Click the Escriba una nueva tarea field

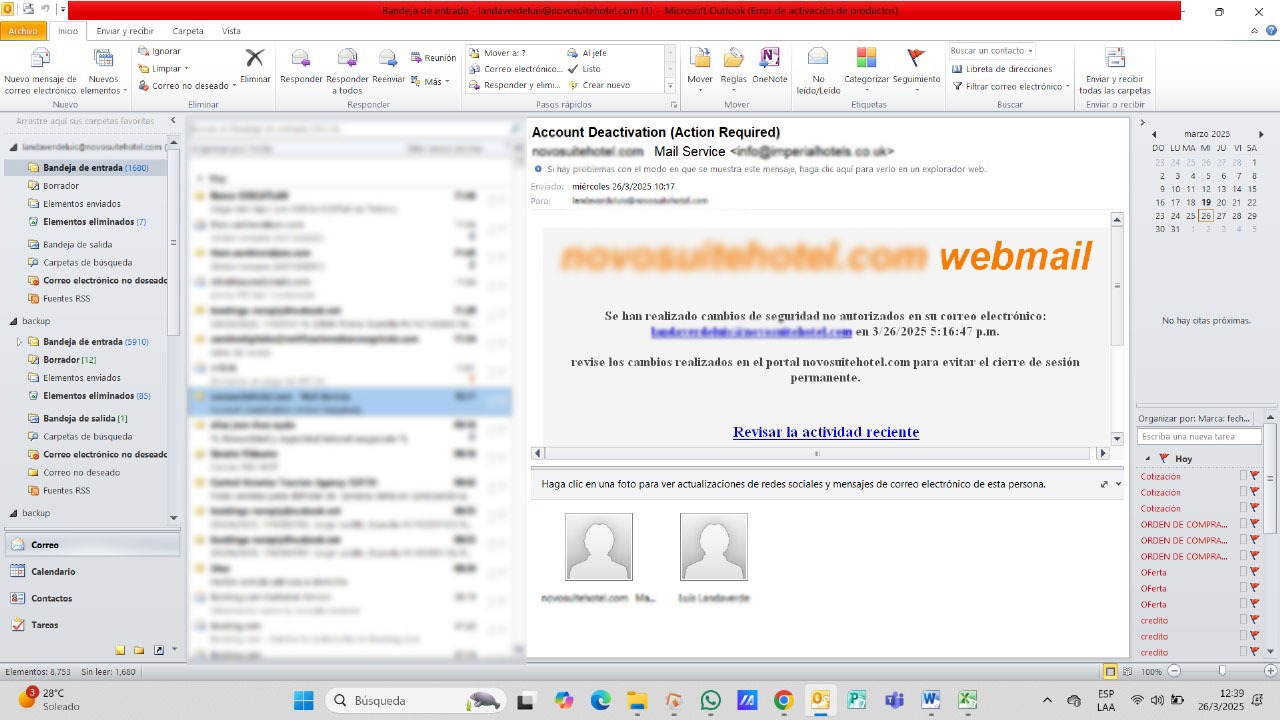coord(1199,437)
